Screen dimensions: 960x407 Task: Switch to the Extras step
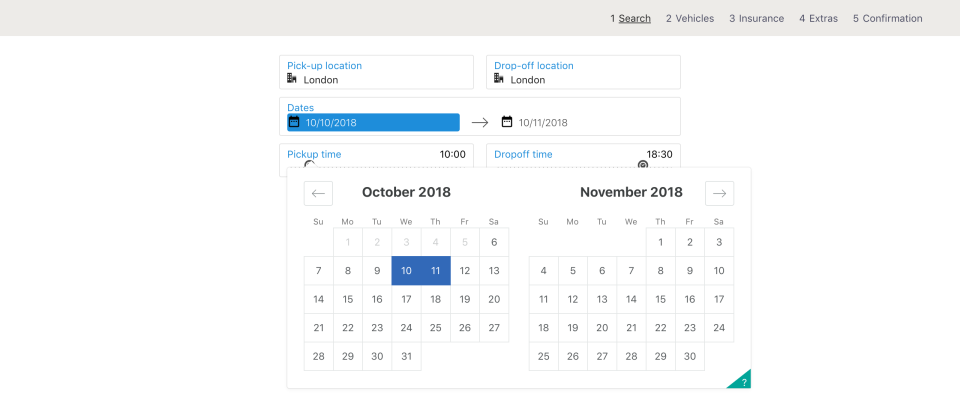pos(818,18)
